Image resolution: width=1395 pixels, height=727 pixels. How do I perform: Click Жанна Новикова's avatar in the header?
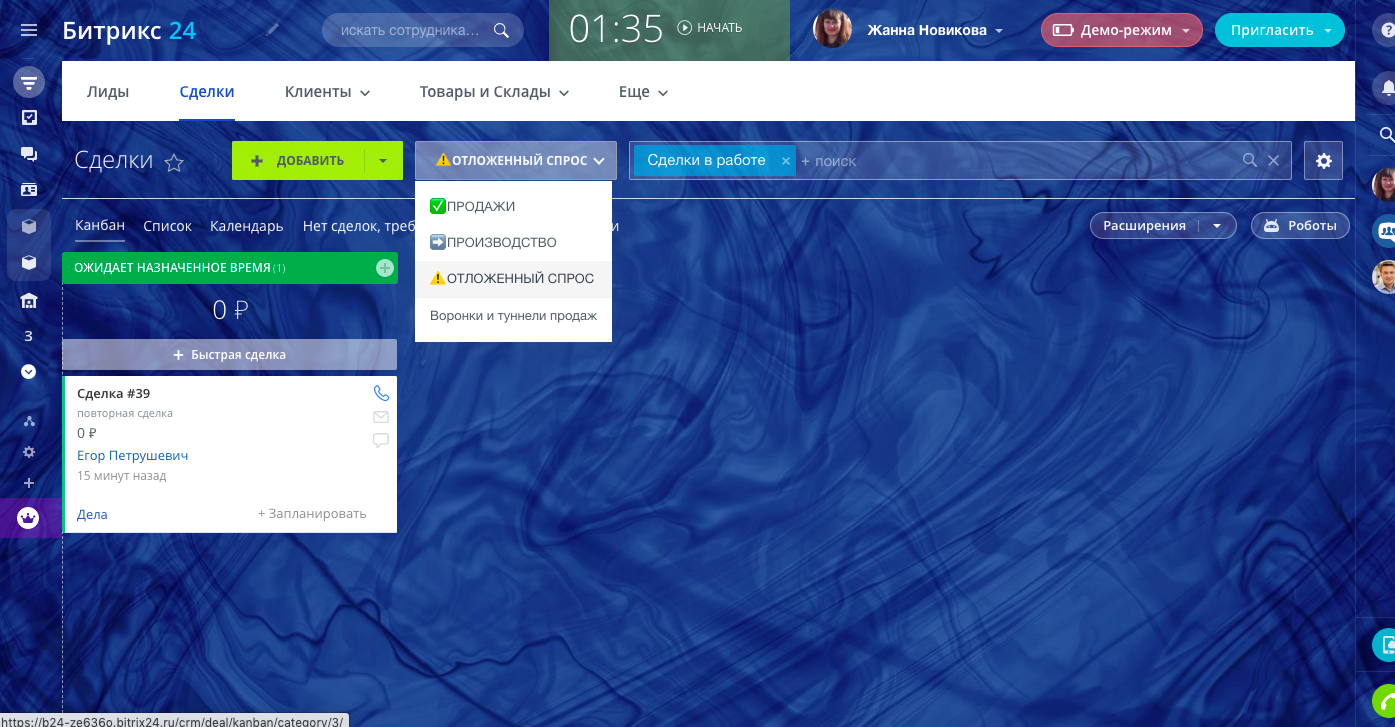833,30
